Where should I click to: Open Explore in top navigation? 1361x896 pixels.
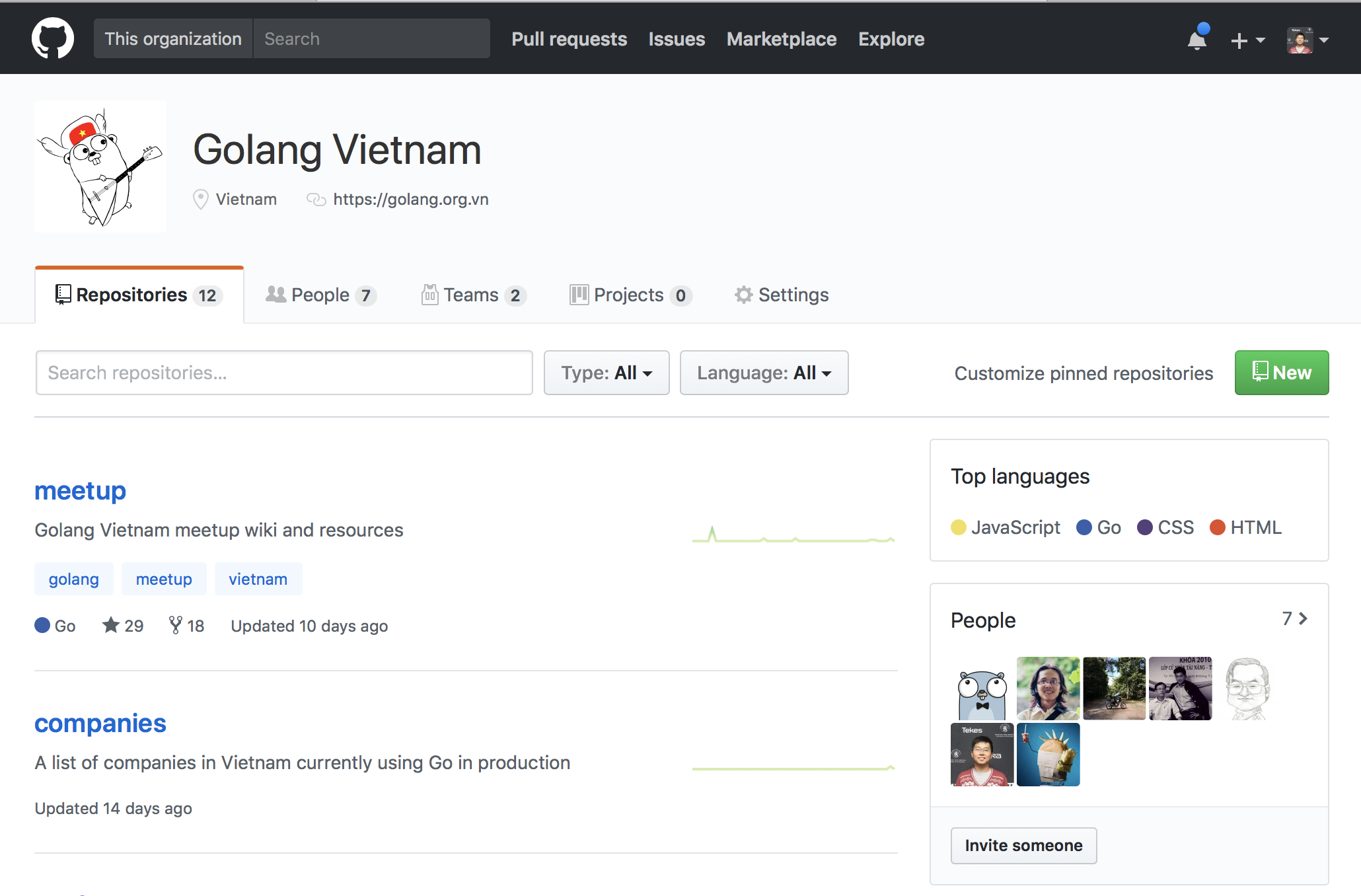[x=891, y=39]
